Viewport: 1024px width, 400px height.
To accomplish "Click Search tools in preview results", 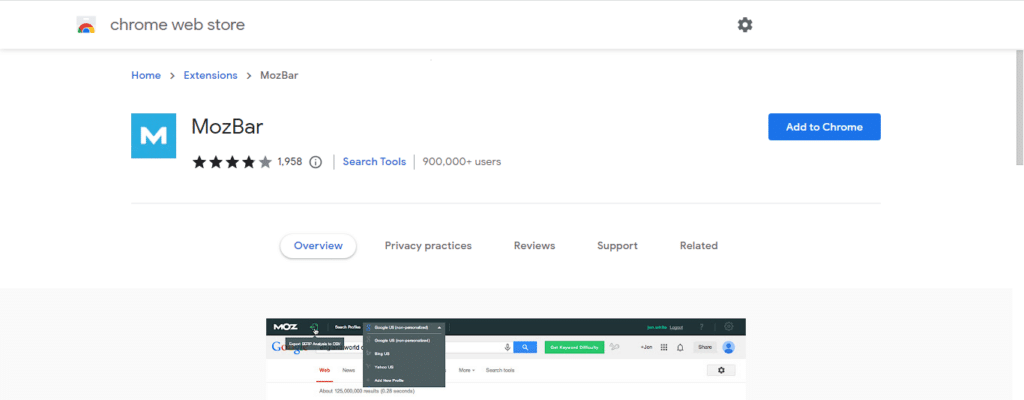I will coord(500,370).
